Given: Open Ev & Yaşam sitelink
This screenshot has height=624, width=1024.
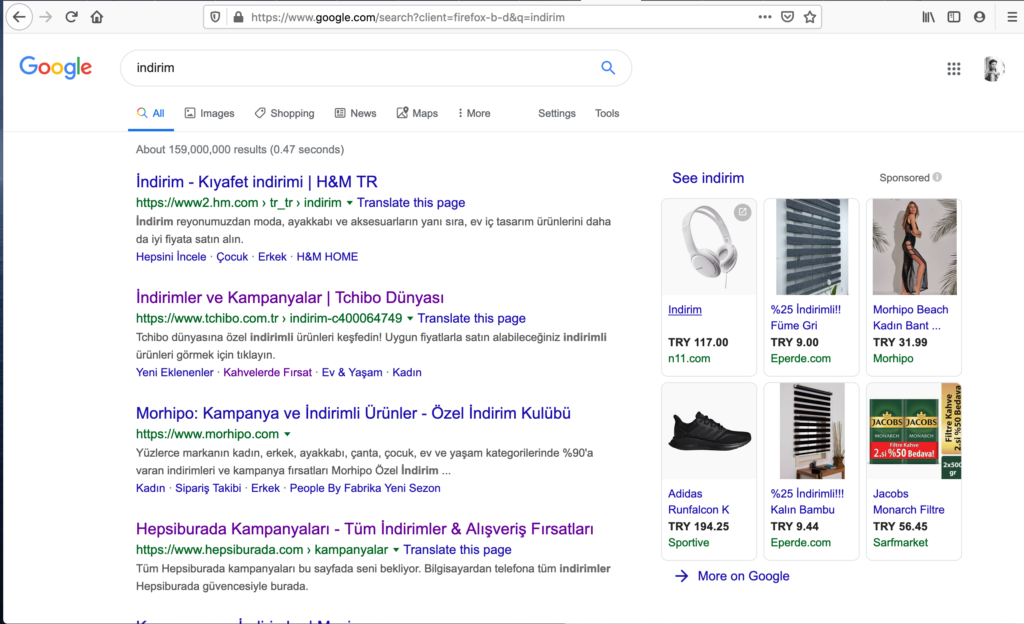Looking at the screenshot, I should tap(352, 372).
